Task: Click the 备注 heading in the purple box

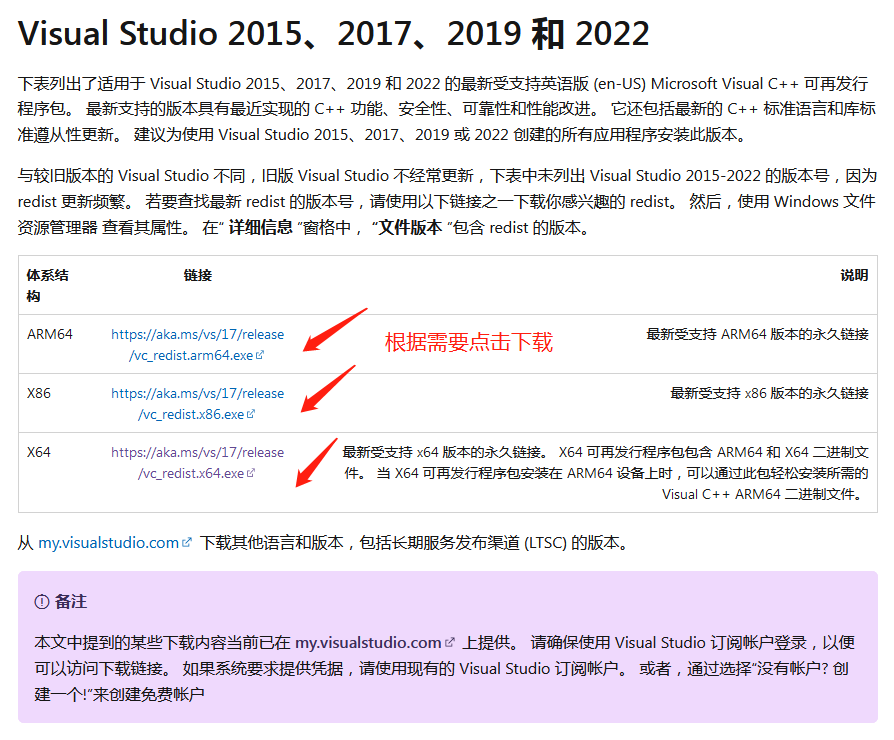Action: [x=73, y=600]
